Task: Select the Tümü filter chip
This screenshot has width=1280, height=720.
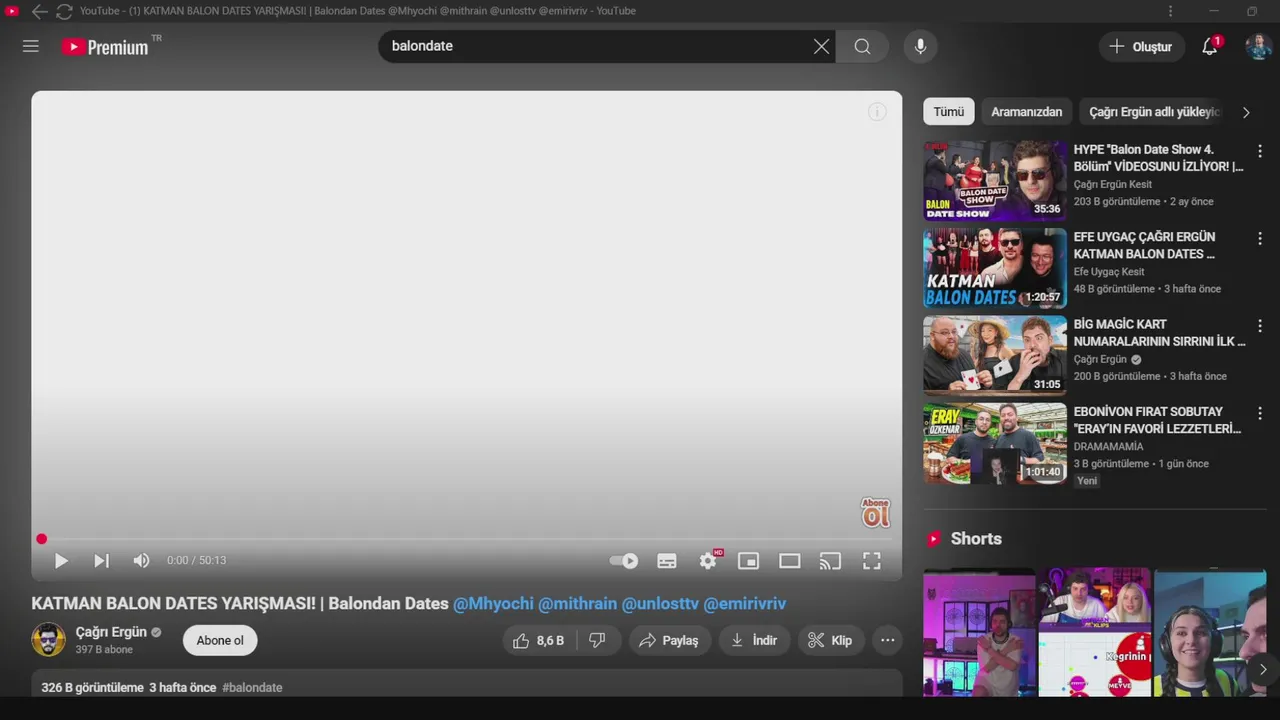Action: (x=949, y=112)
